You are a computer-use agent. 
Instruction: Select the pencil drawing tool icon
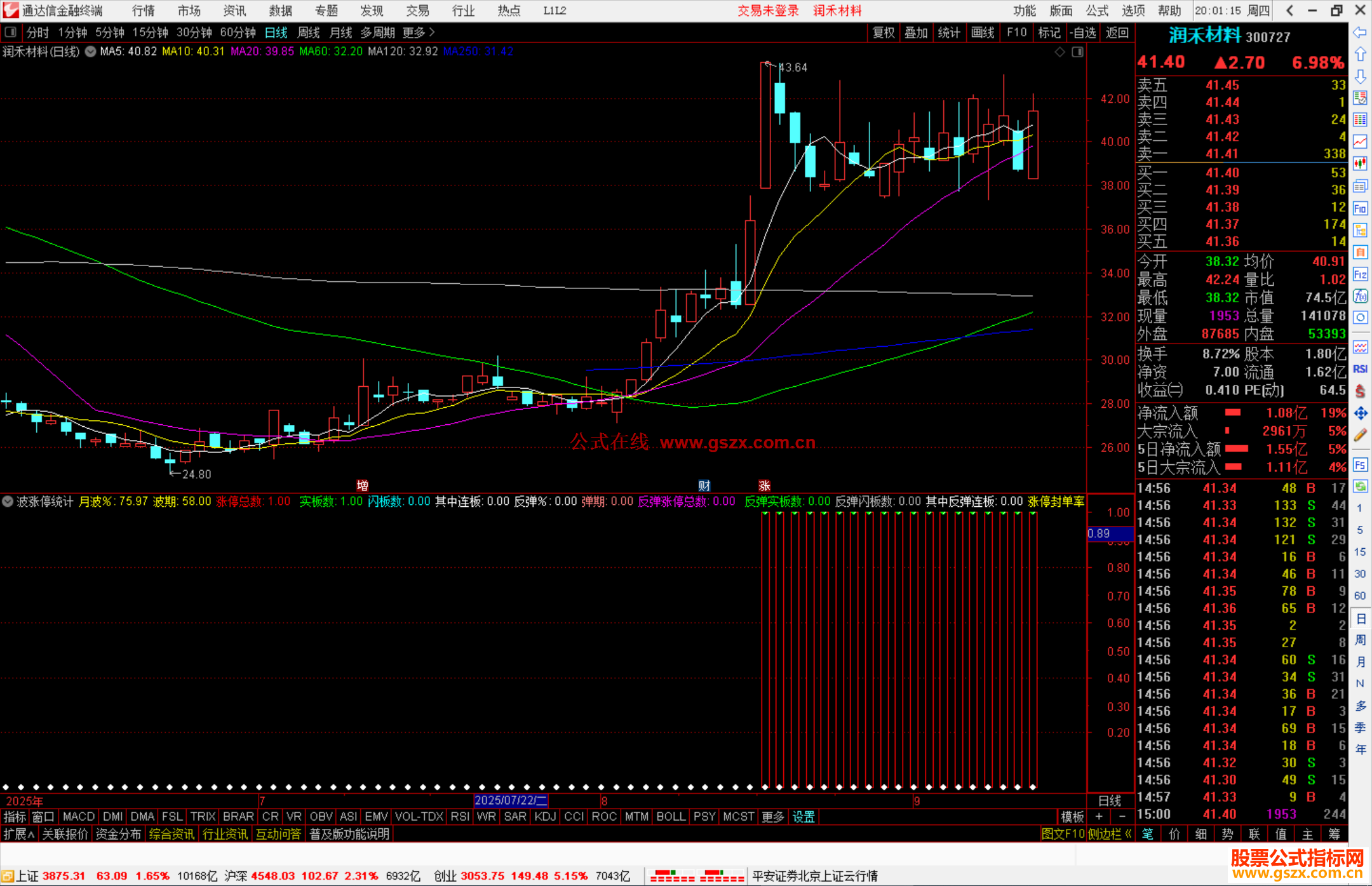(1360, 436)
